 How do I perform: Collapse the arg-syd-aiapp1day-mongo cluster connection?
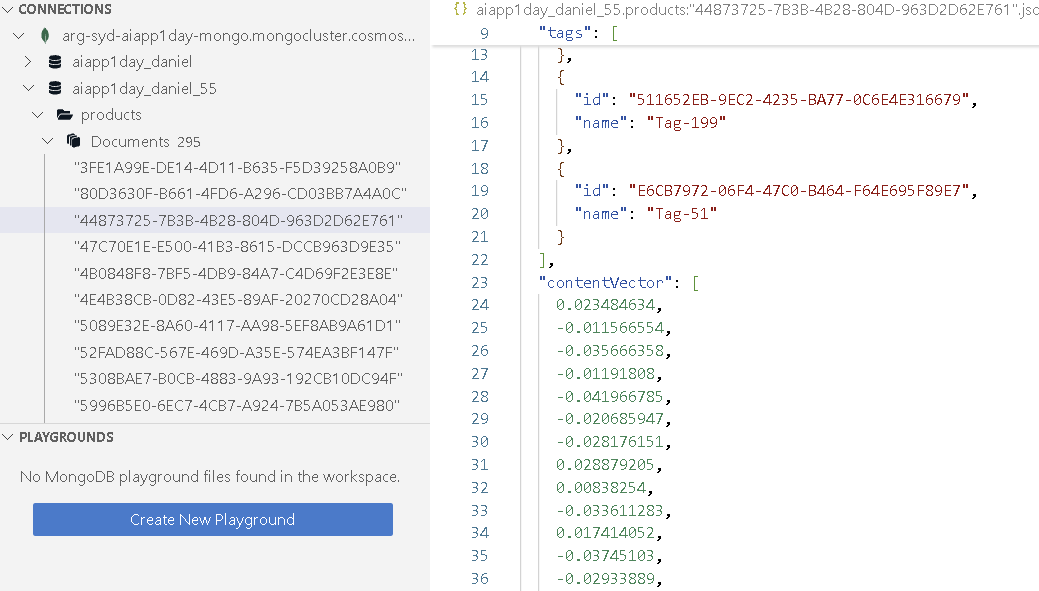20,36
